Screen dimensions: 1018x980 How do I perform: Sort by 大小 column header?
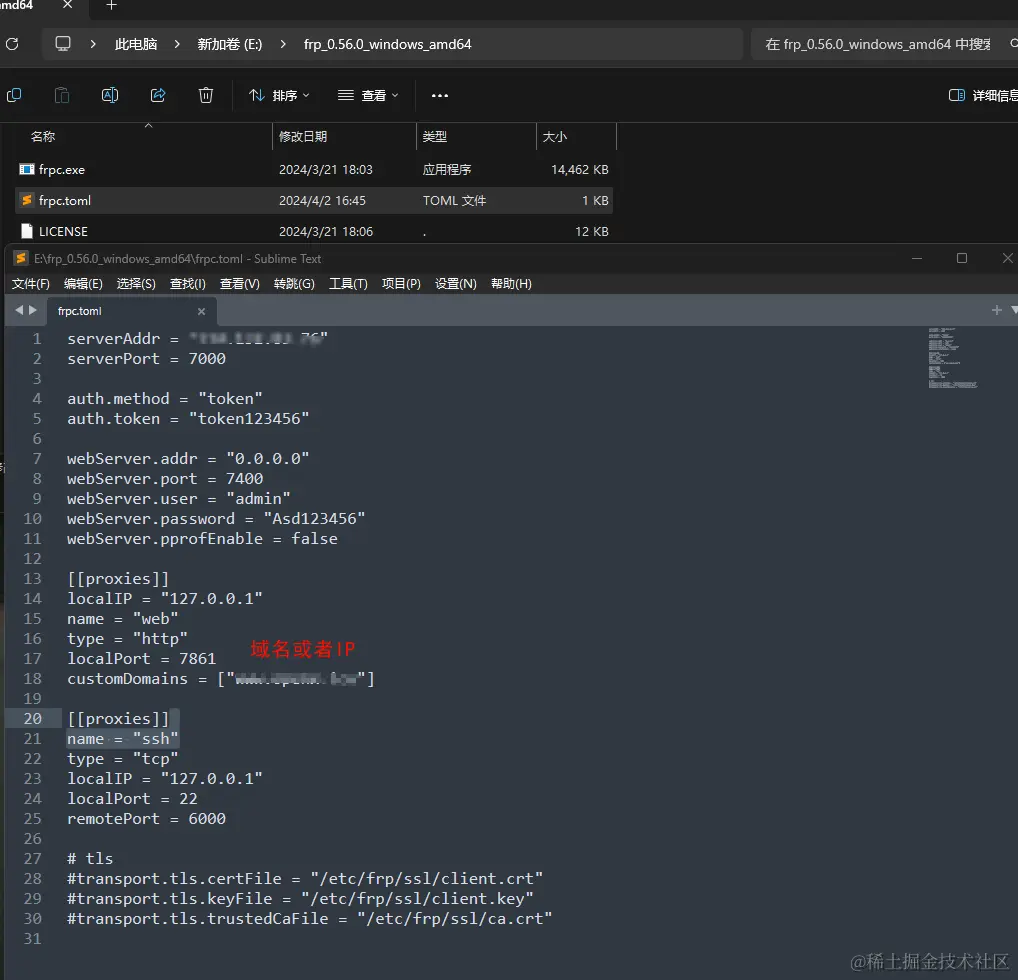tap(554, 136)
